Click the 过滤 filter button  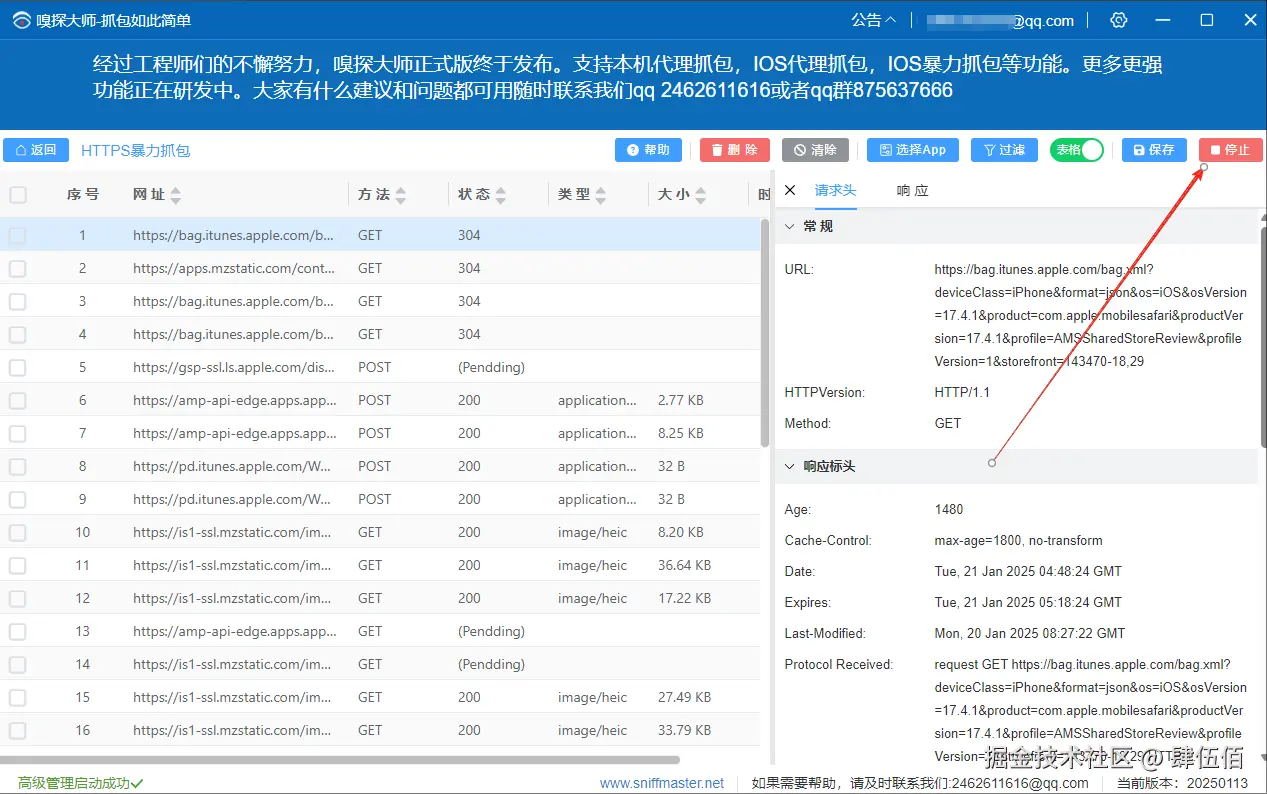1004,150
